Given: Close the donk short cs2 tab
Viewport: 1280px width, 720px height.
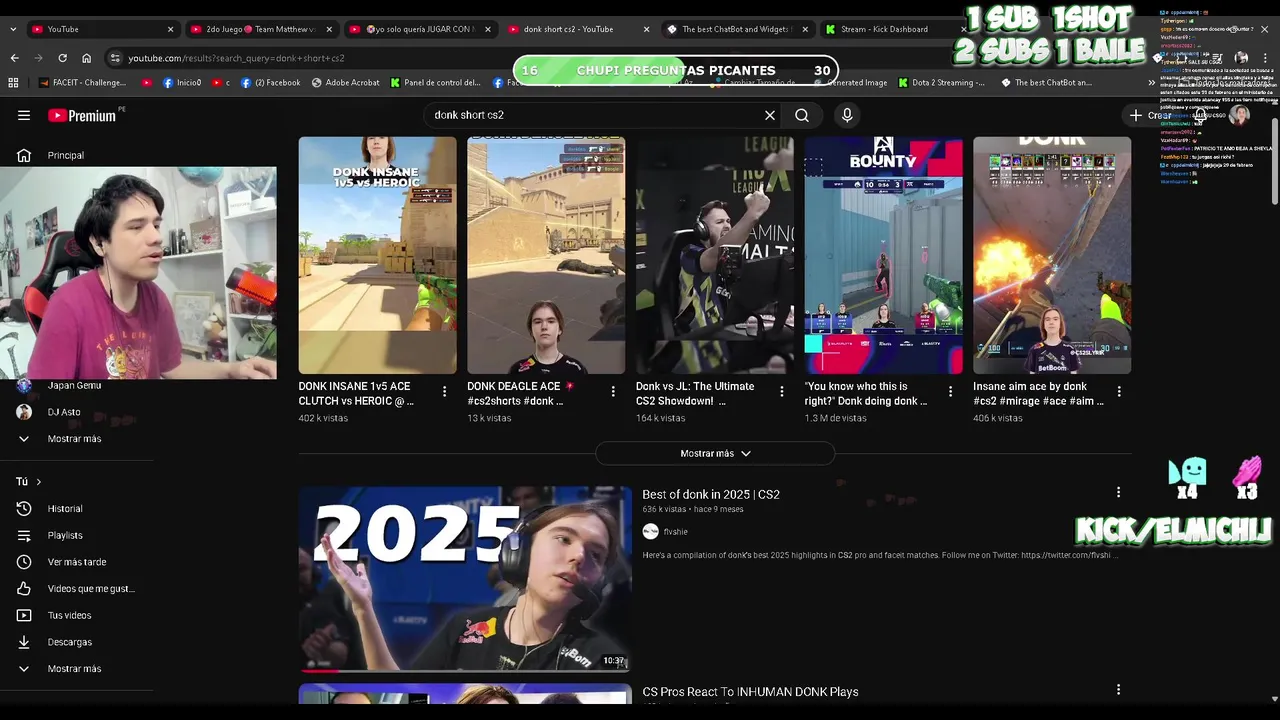Looking at the screenshot, I should tap(647, 29).
